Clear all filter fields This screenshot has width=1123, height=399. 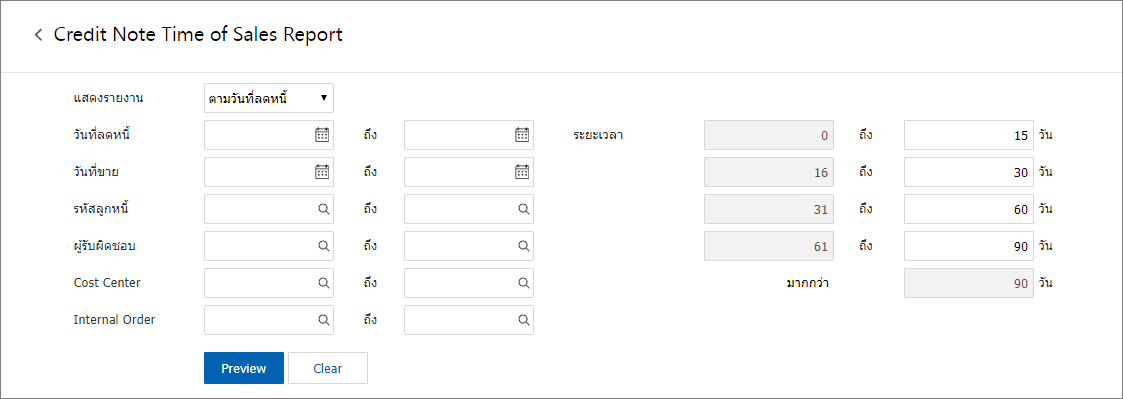tap(328, 368)
